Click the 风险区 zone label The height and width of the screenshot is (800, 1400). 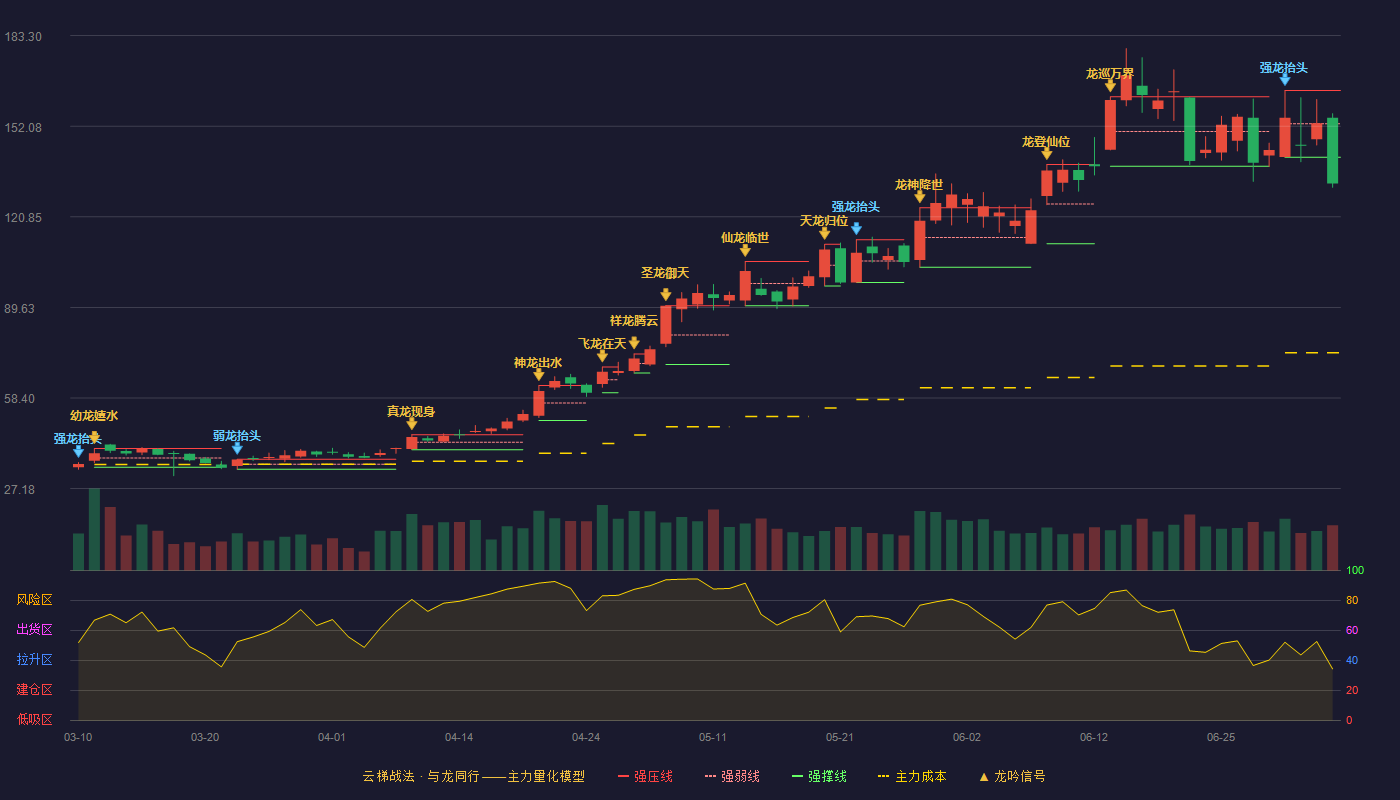[x=34, y=600]
